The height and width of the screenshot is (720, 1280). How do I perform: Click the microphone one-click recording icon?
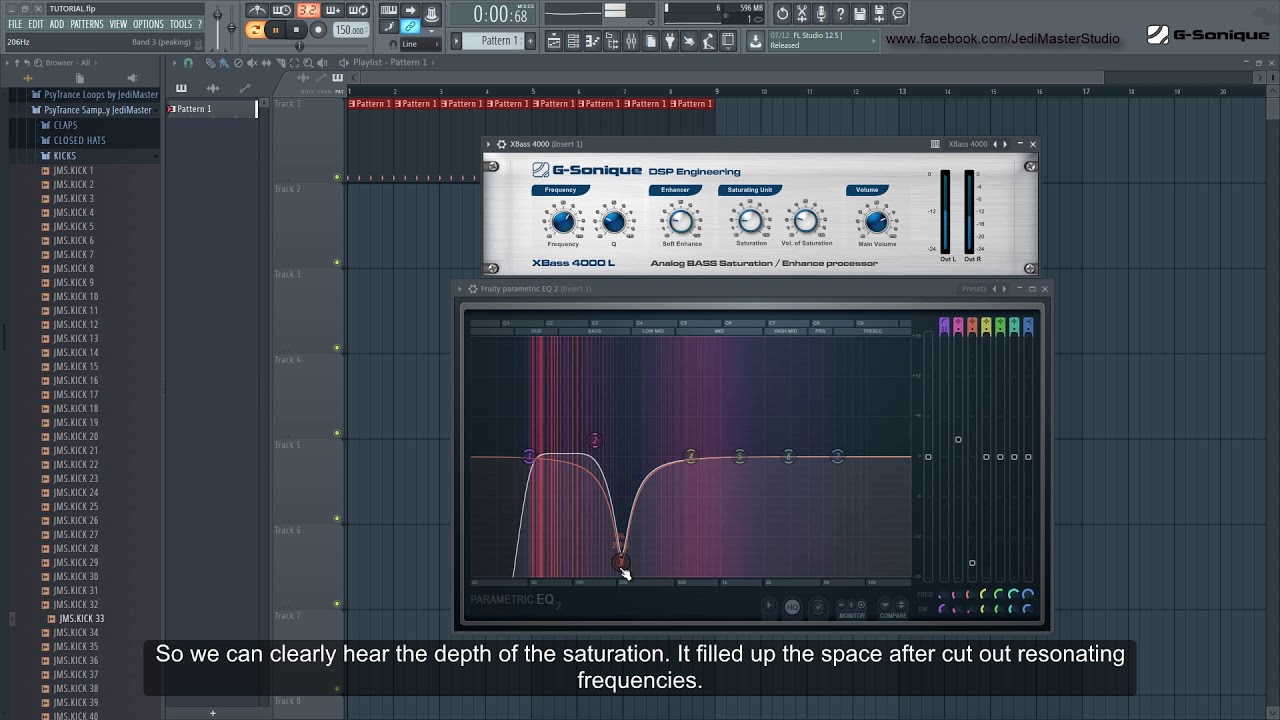pos(821,13)
